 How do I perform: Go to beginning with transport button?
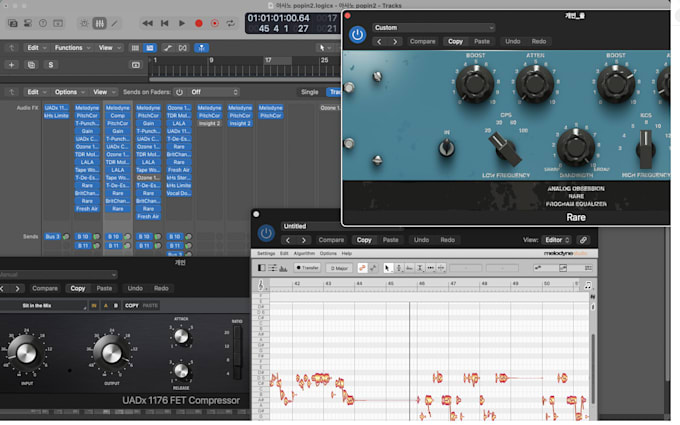164,23
